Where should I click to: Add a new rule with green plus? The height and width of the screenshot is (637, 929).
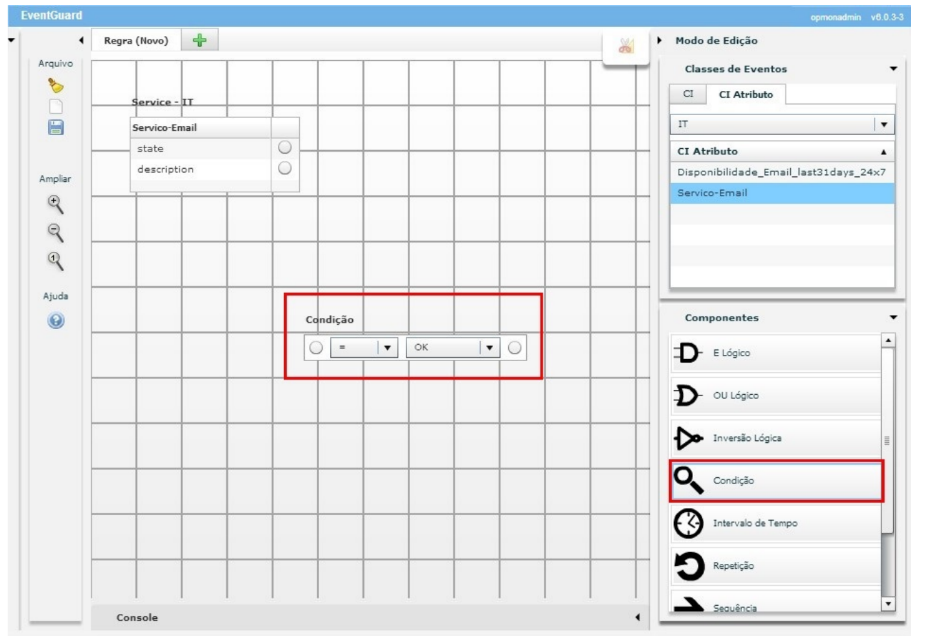click(x=201, y=40)
